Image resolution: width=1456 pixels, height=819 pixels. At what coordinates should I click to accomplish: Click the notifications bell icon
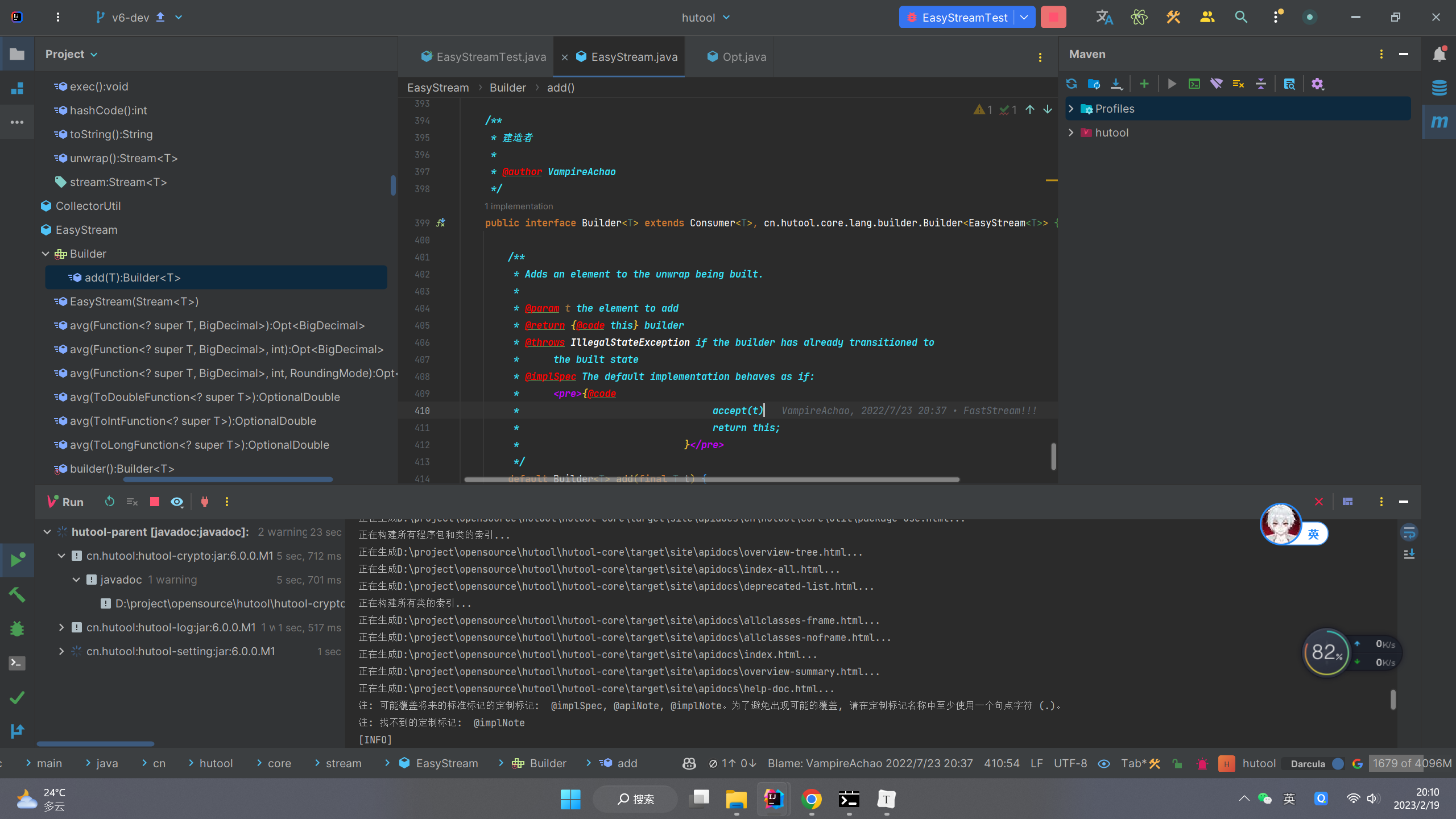pos(1439,54)
